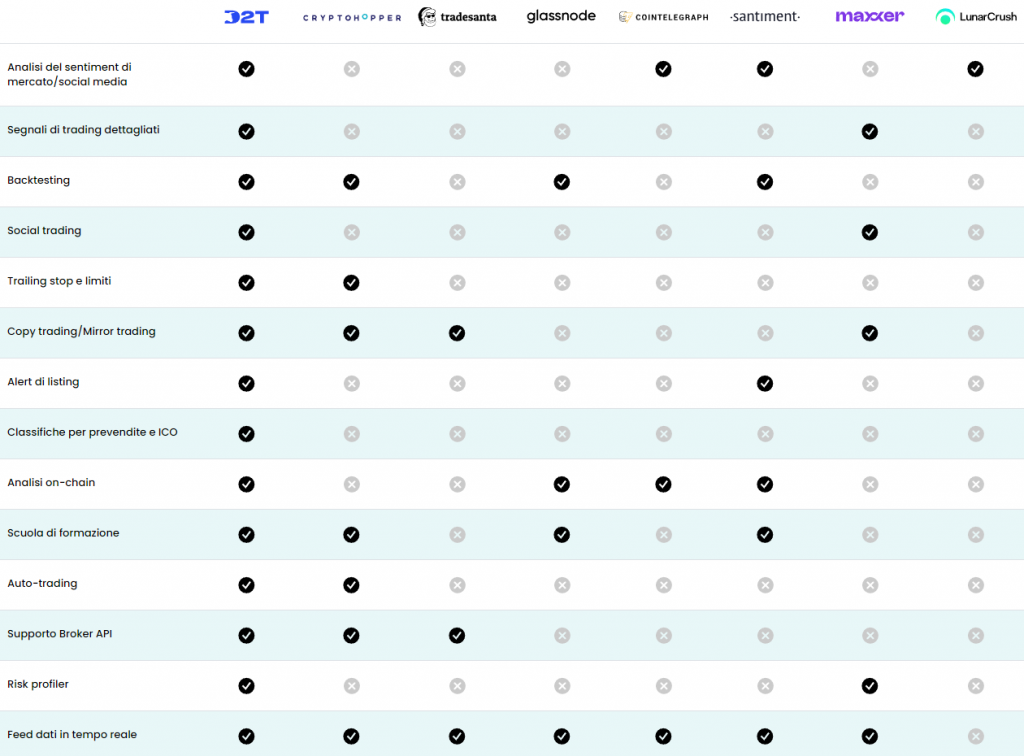The width and height of the screenshot is (1024, 756).
Task: Click glassnode grey cross in Social trading row
Action: (562, 232)
